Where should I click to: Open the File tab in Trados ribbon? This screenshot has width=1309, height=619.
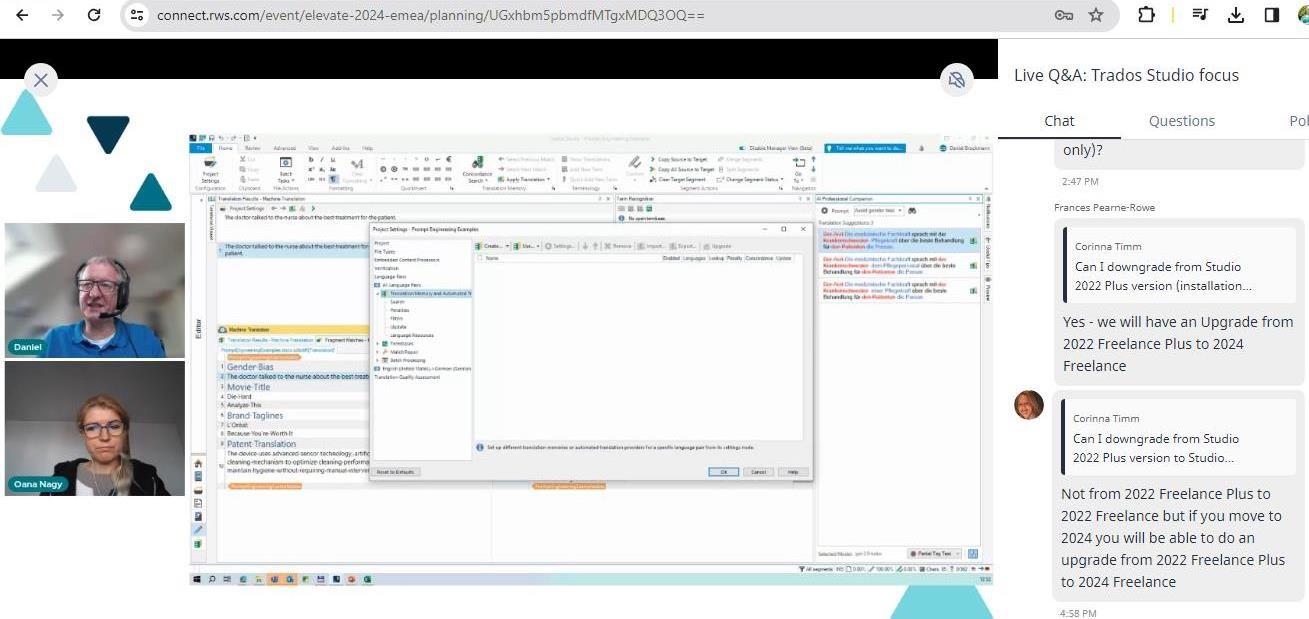click(x=201, y=148)
